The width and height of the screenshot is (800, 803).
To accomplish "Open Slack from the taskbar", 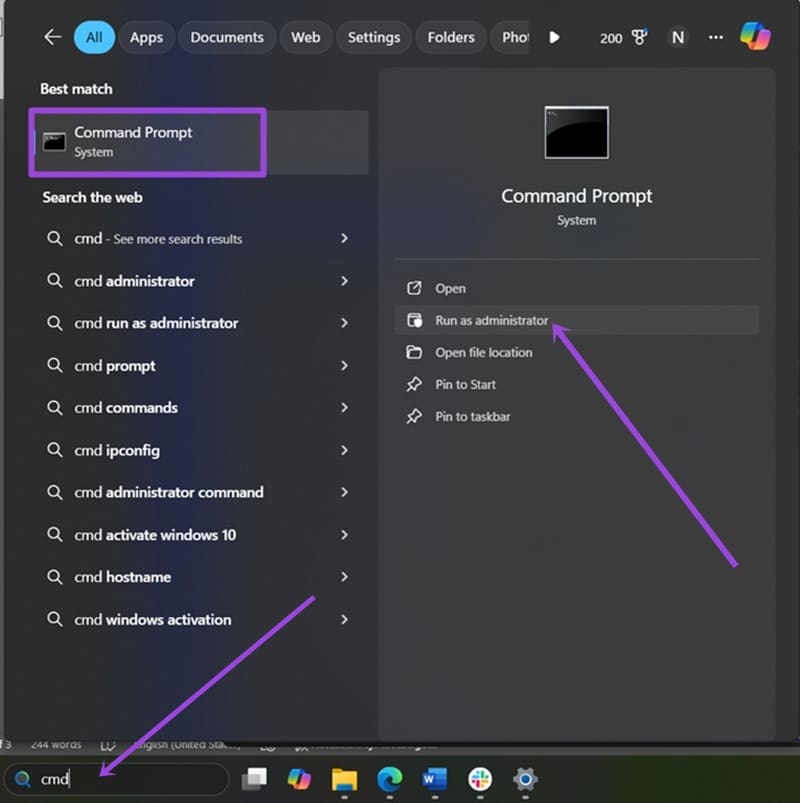I will (x=479, y=779).
